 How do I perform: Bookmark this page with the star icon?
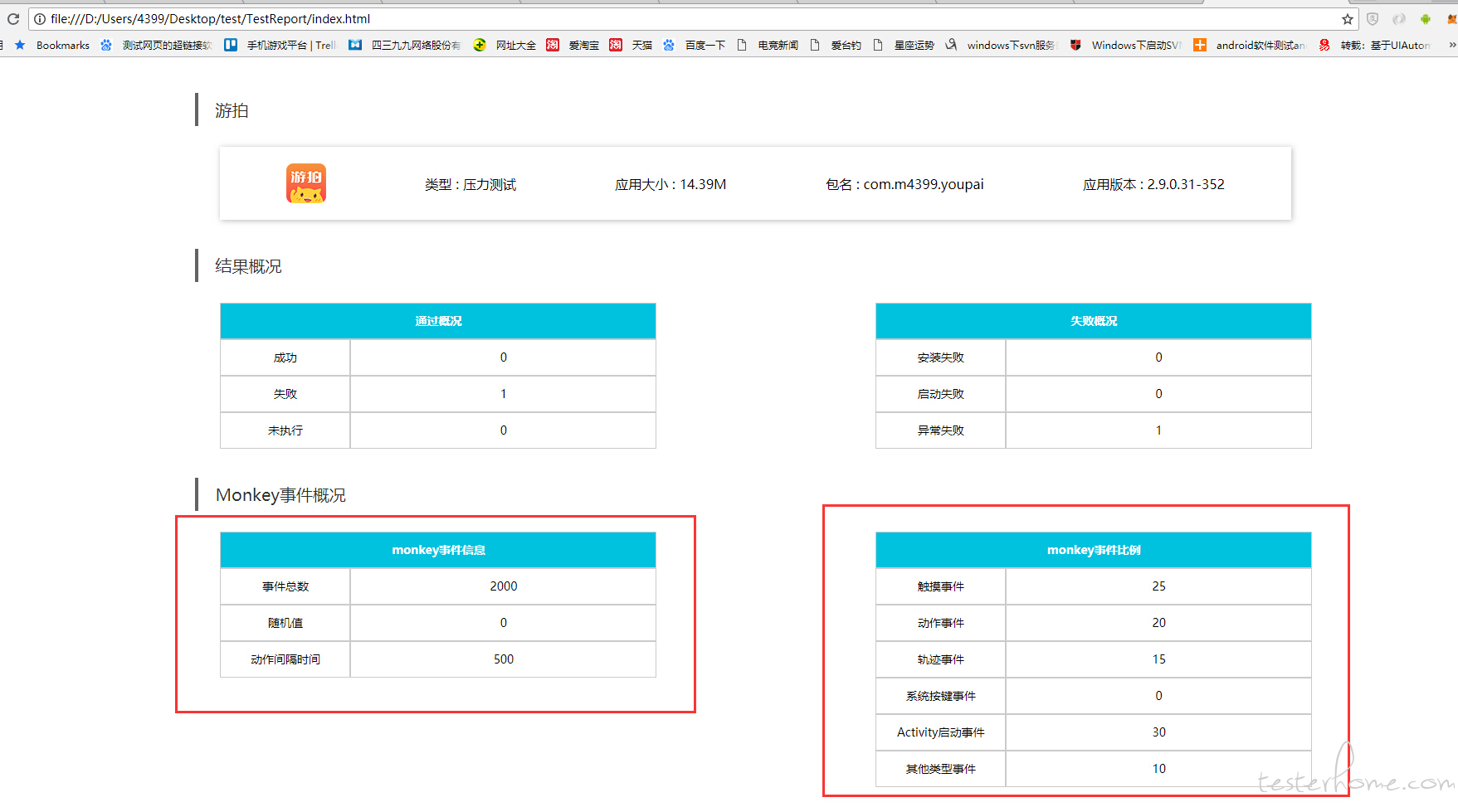click(x=1348, y=19)
